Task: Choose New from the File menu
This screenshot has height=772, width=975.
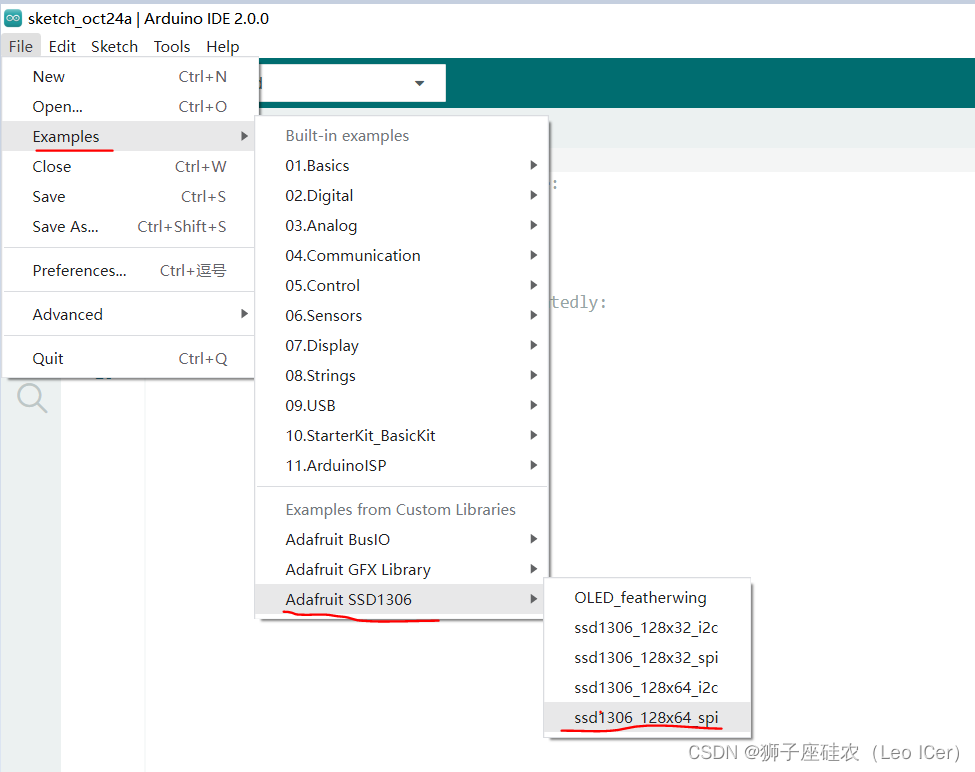Action: click(x=129, y=76)
